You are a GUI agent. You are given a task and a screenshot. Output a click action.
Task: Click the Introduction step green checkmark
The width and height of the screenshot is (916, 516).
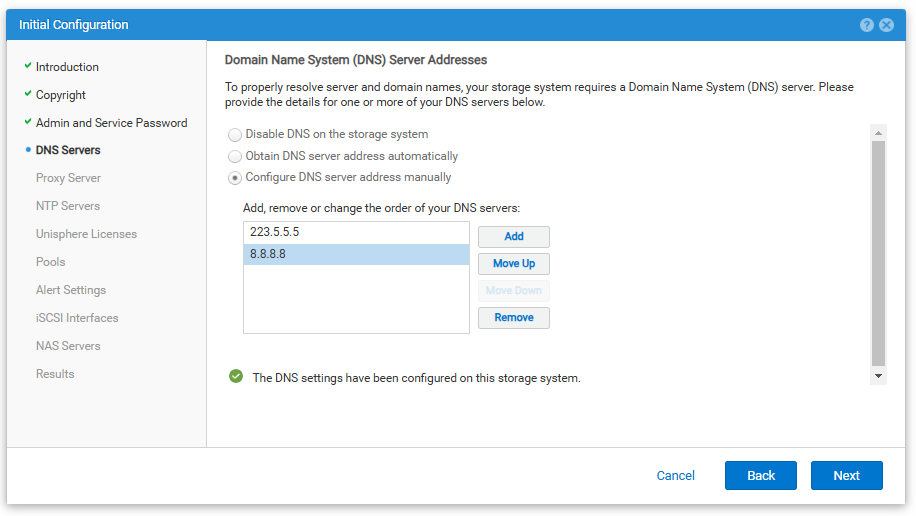[27, 66]
